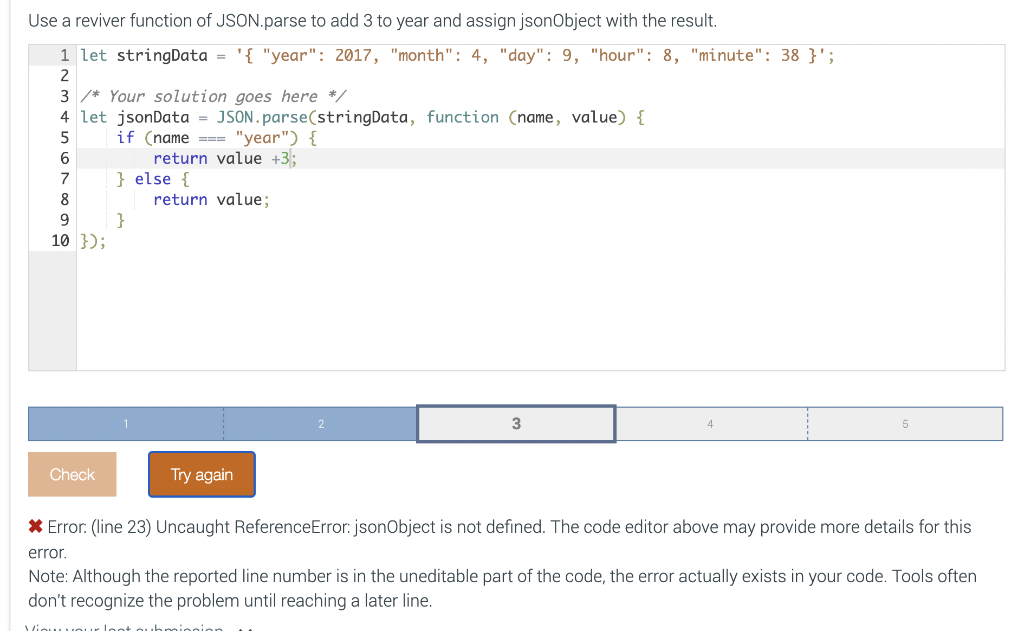Screen dimensions: 1024x631
Task: Click the ReferenceError message text
Action: [300, 526]
